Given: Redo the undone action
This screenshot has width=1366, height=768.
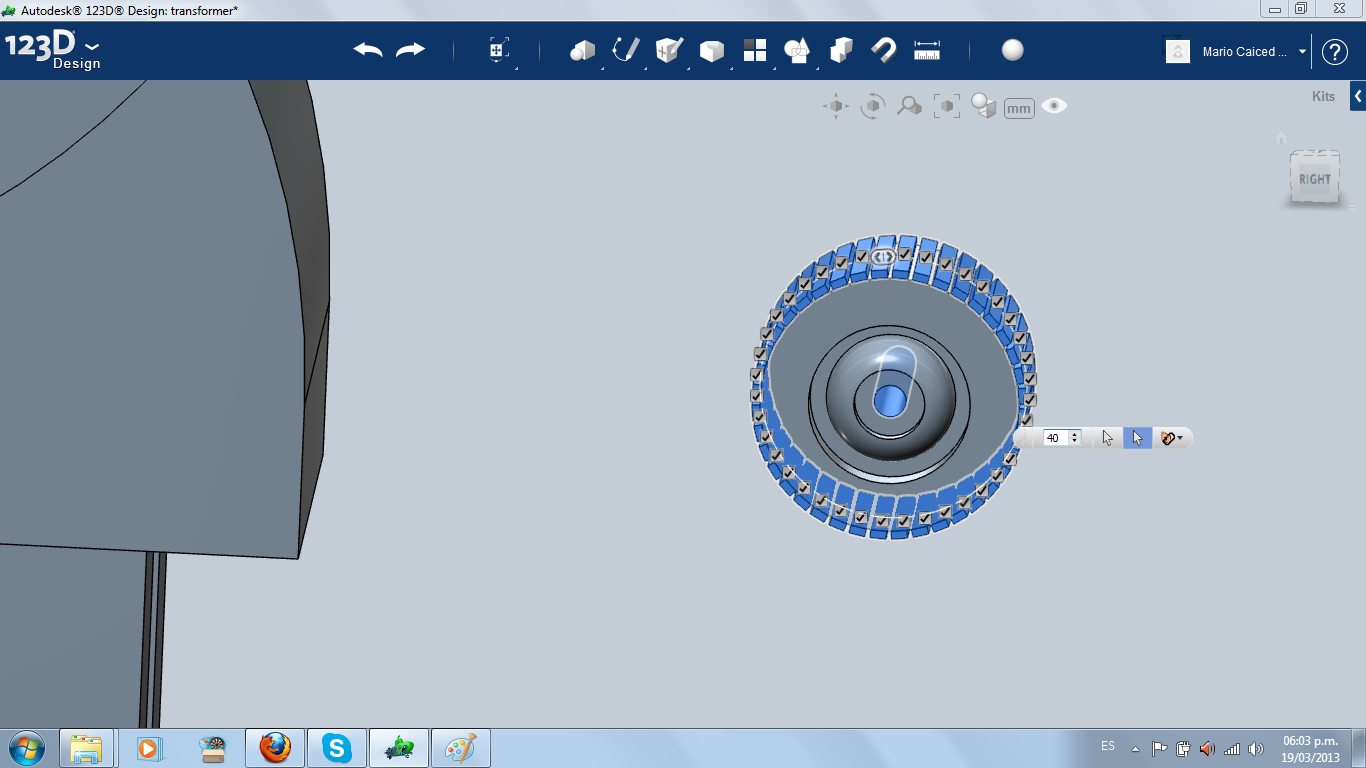Looking at the screenshot, I should pyautogui.click(x=411, y=50).
